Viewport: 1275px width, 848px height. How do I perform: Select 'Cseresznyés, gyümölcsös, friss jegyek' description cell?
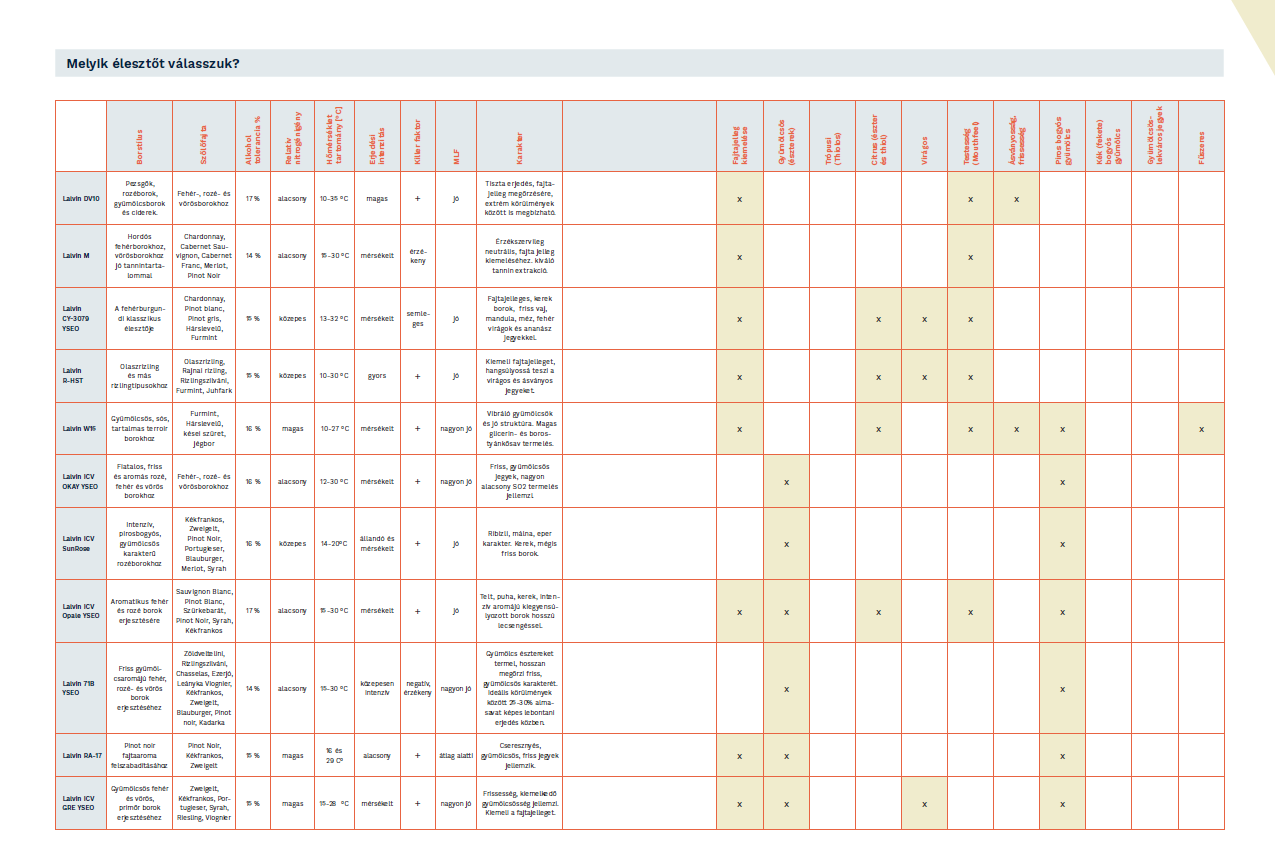pyautogui.click(x=520, y=756)
